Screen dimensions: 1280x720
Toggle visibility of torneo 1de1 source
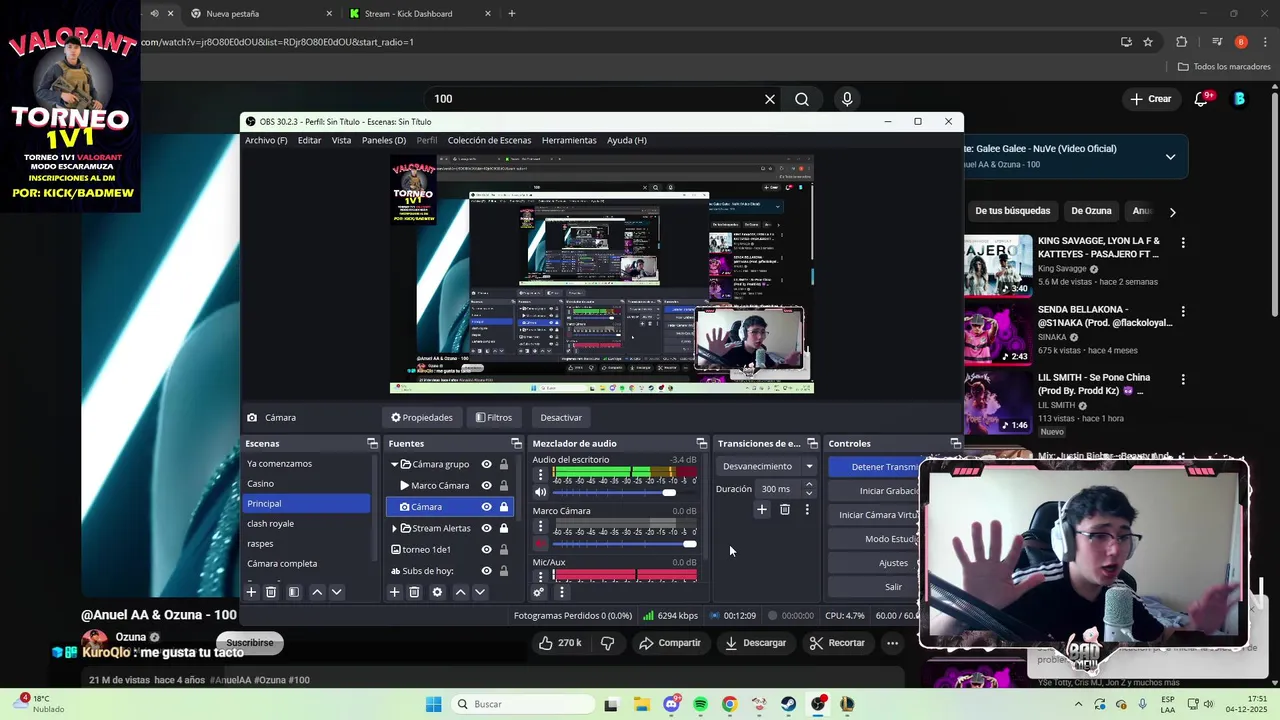click(486, 549)
